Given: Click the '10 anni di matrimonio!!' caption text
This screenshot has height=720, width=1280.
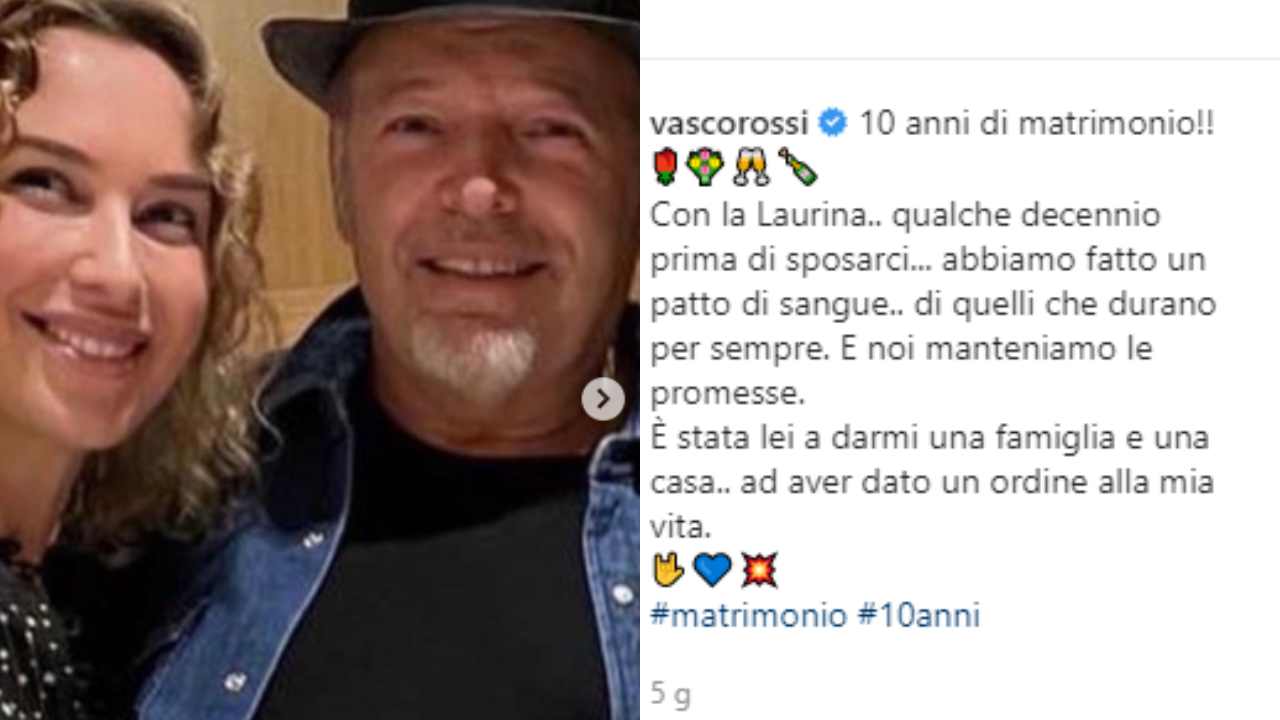Looking at the screenshot, I should pyautogui.click(x=1037, y=124).
